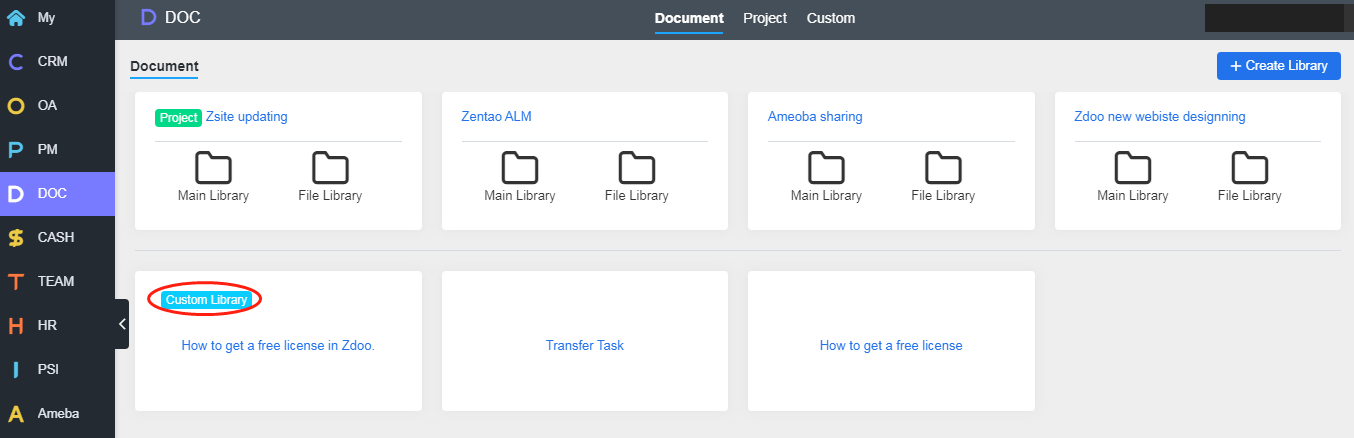Open the Transfer Task library link

click(585, 345)
